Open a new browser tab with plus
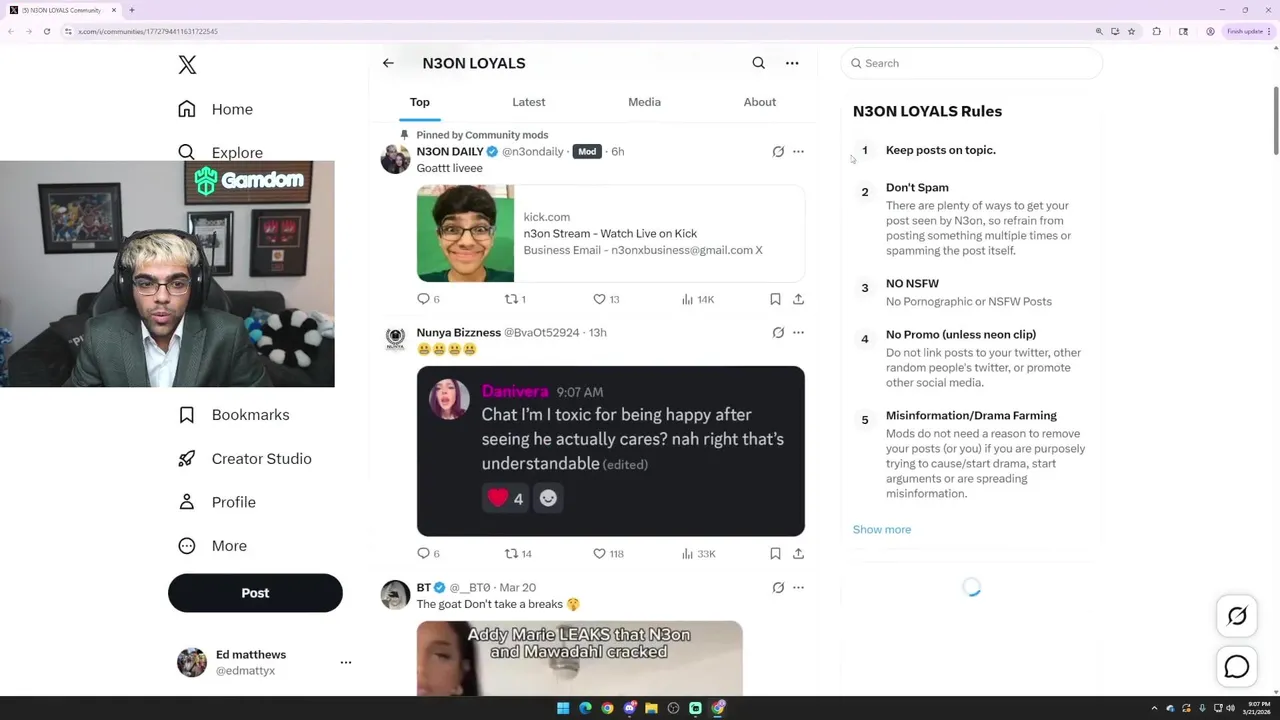Image resolution: width=1280 pixels, height=720 pixels. coord(131,10)
